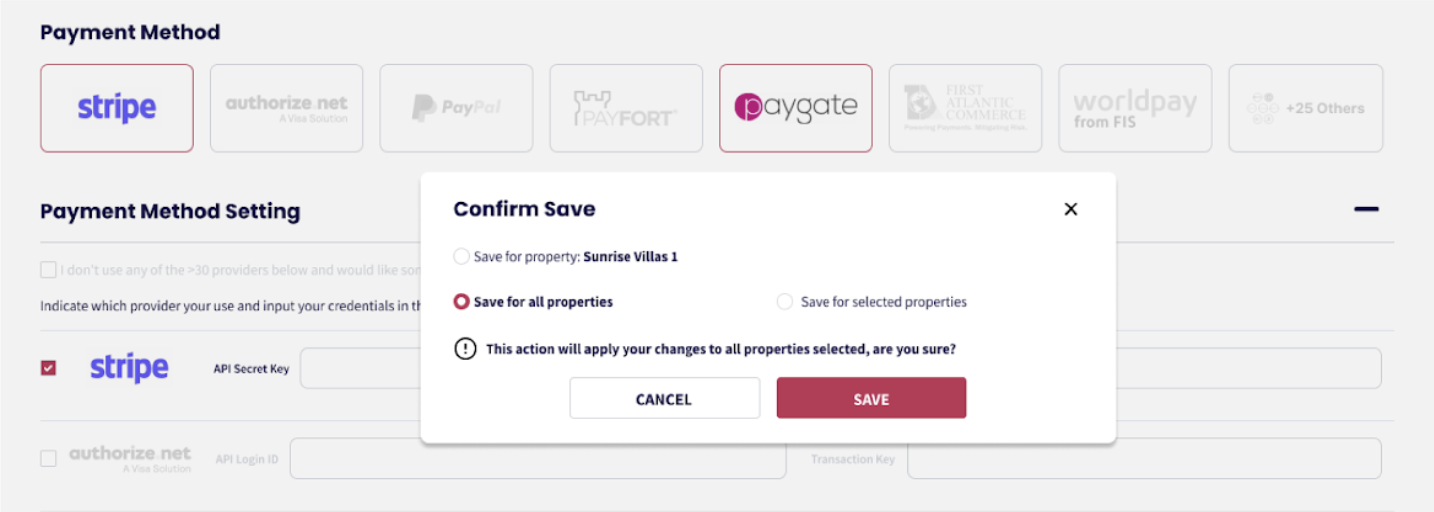Select Save for all properties option
Screen dimensions: 1434x512
click(x=462, y=302)
